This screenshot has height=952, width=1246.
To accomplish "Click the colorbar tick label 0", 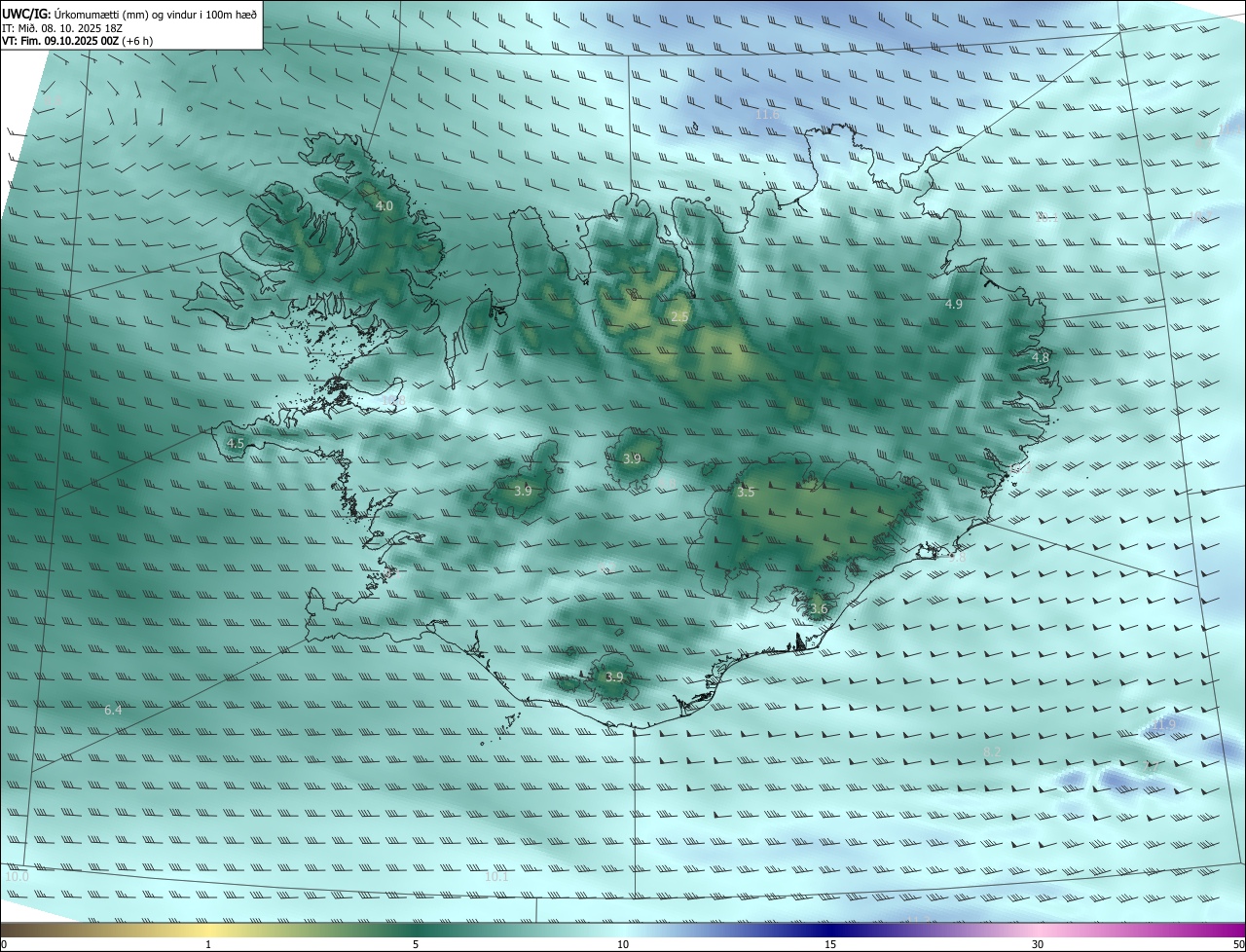I will point(4,944).
